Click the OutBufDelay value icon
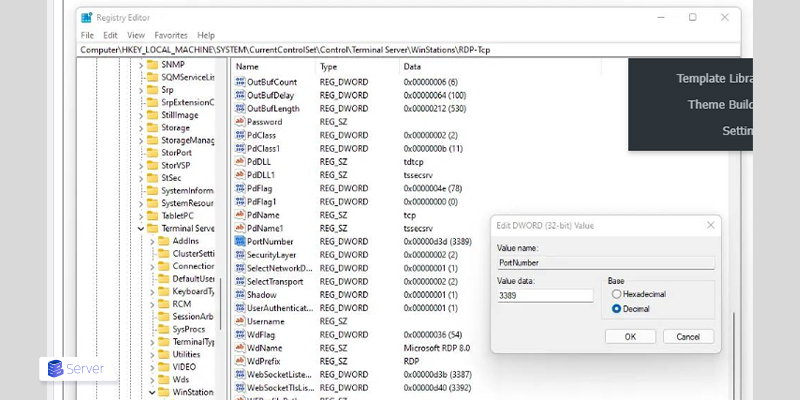The image size is (800, 400). click(x=240, y=95)
